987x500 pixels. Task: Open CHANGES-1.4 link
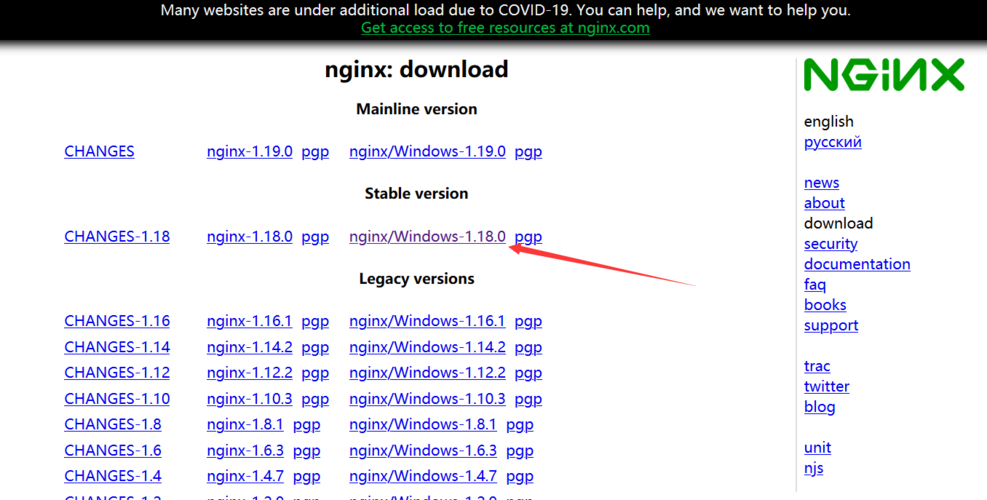pyautogui.click(x=113, y=476)
